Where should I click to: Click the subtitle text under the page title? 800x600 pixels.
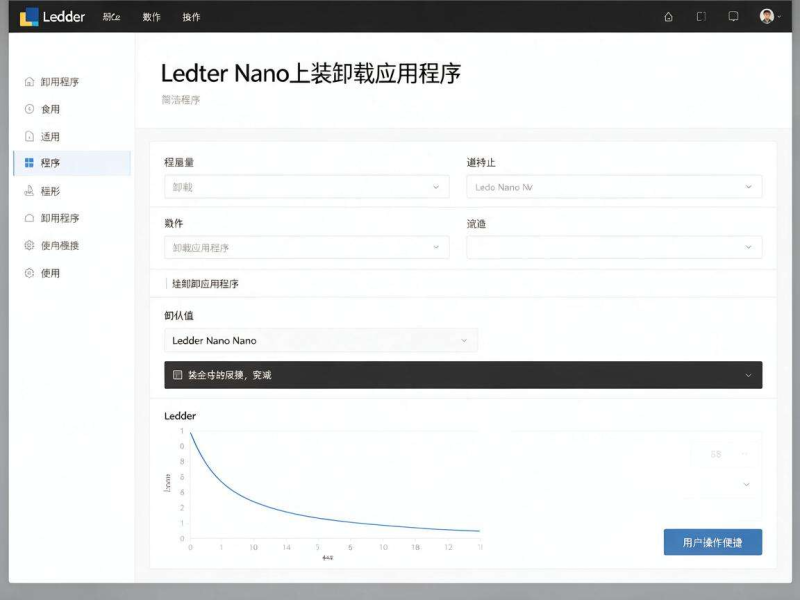pos(181,99)
